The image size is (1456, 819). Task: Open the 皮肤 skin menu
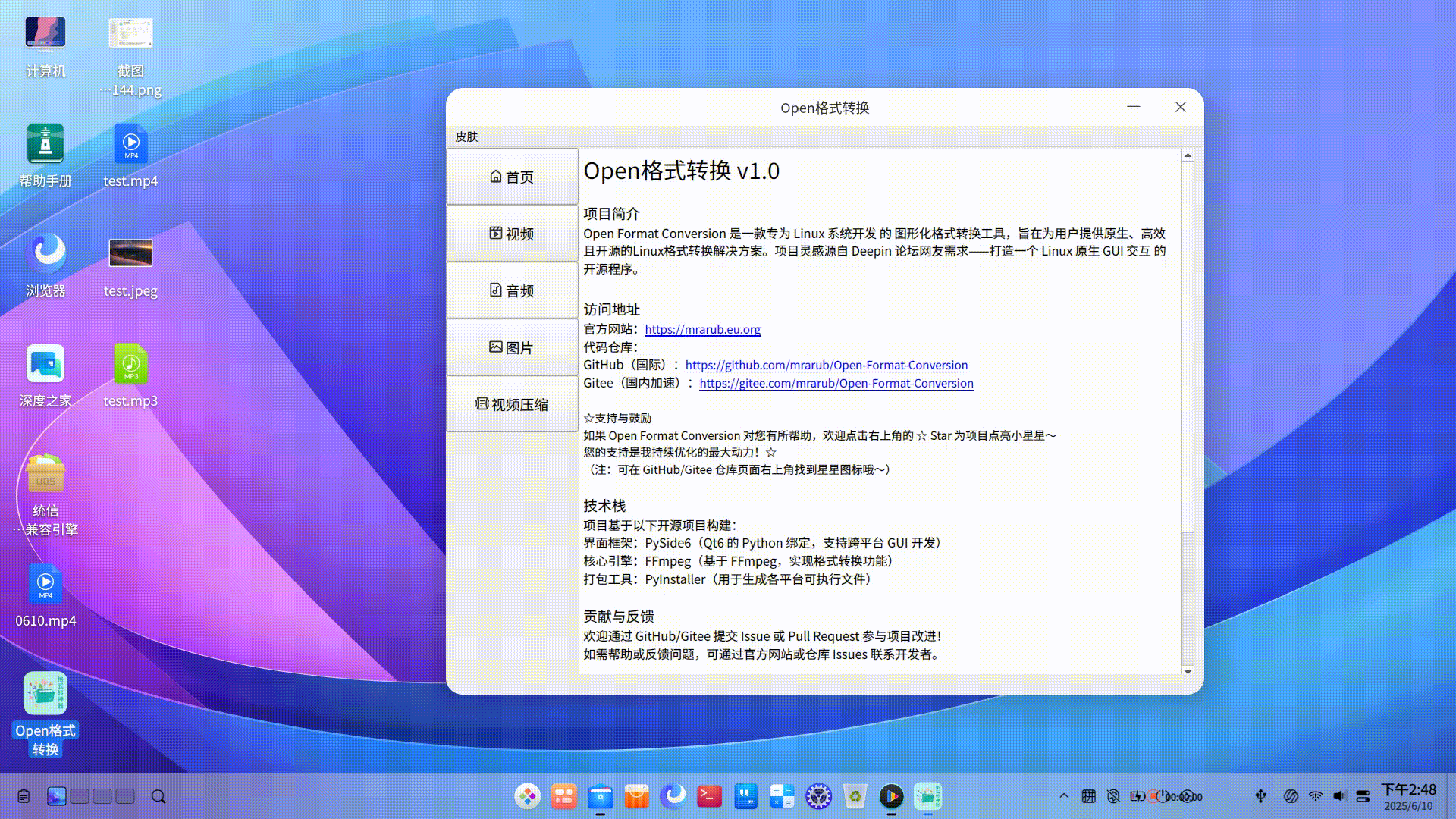tap(466, 136)
